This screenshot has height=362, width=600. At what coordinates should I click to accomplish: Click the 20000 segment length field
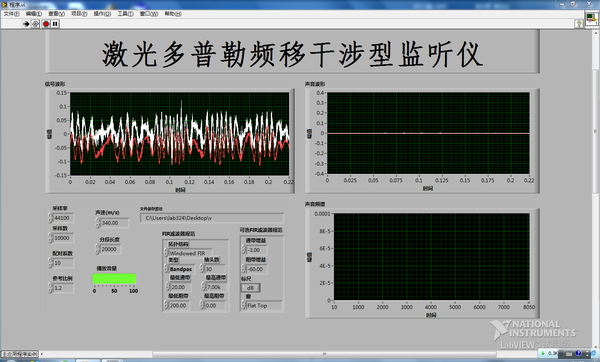tap(111, 249)
